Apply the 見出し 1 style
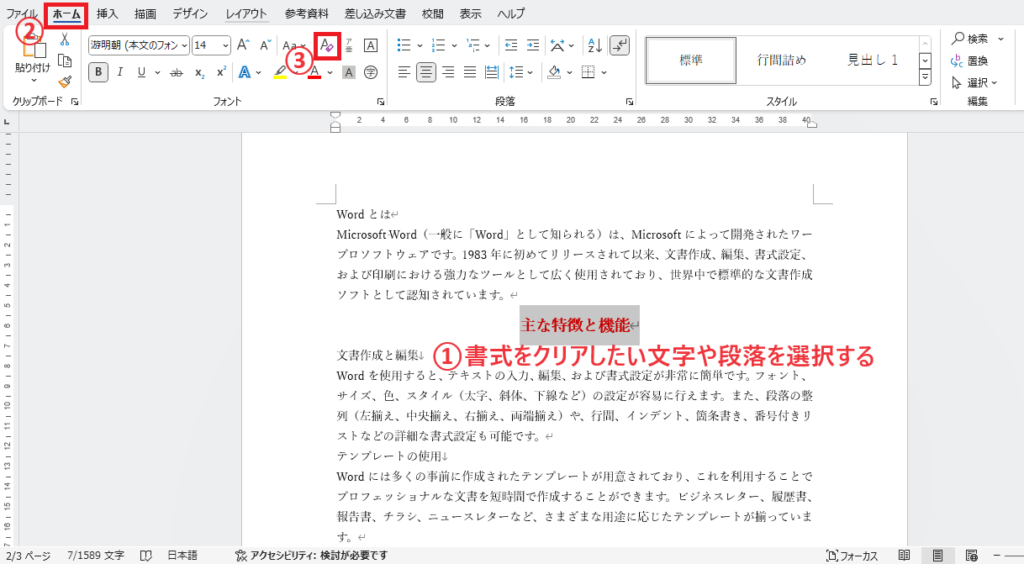This screenshot has width=1024, height=564. [x=872, y=61]
